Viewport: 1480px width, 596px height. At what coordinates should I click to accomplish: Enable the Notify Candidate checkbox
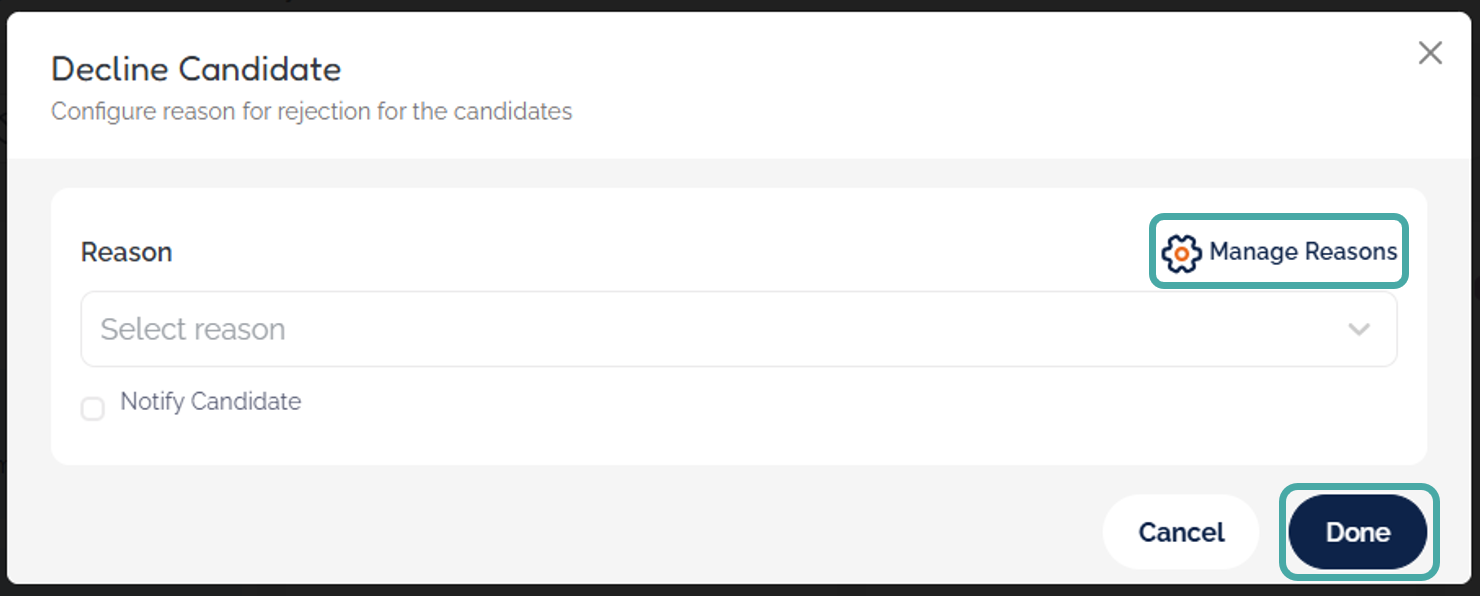pyautogui.click(x=93, y=409)
